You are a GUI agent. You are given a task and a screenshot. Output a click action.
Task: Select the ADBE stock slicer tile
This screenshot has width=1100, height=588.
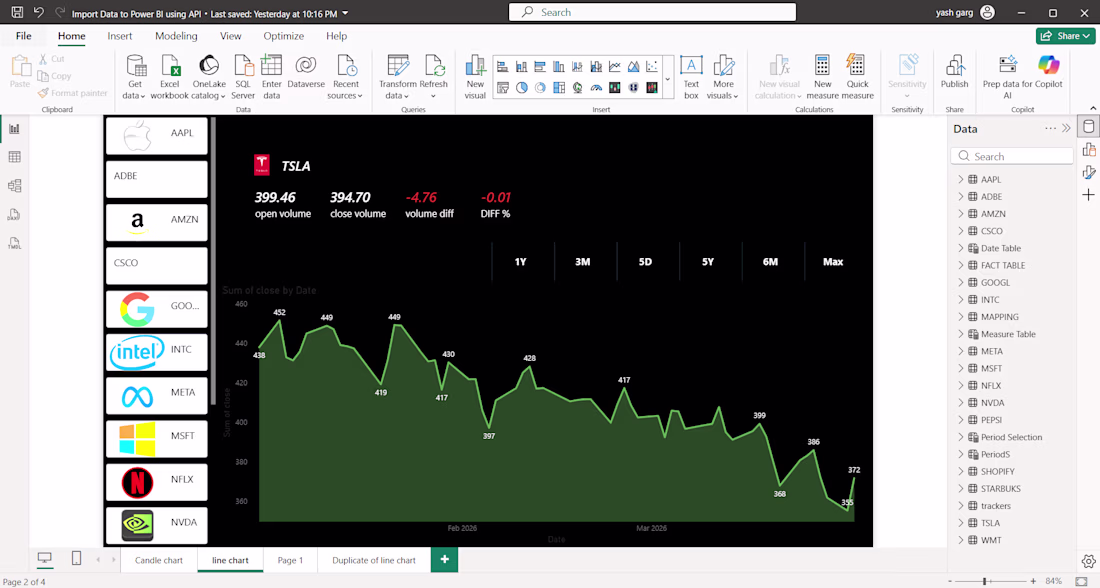click(x=156, y=179)
